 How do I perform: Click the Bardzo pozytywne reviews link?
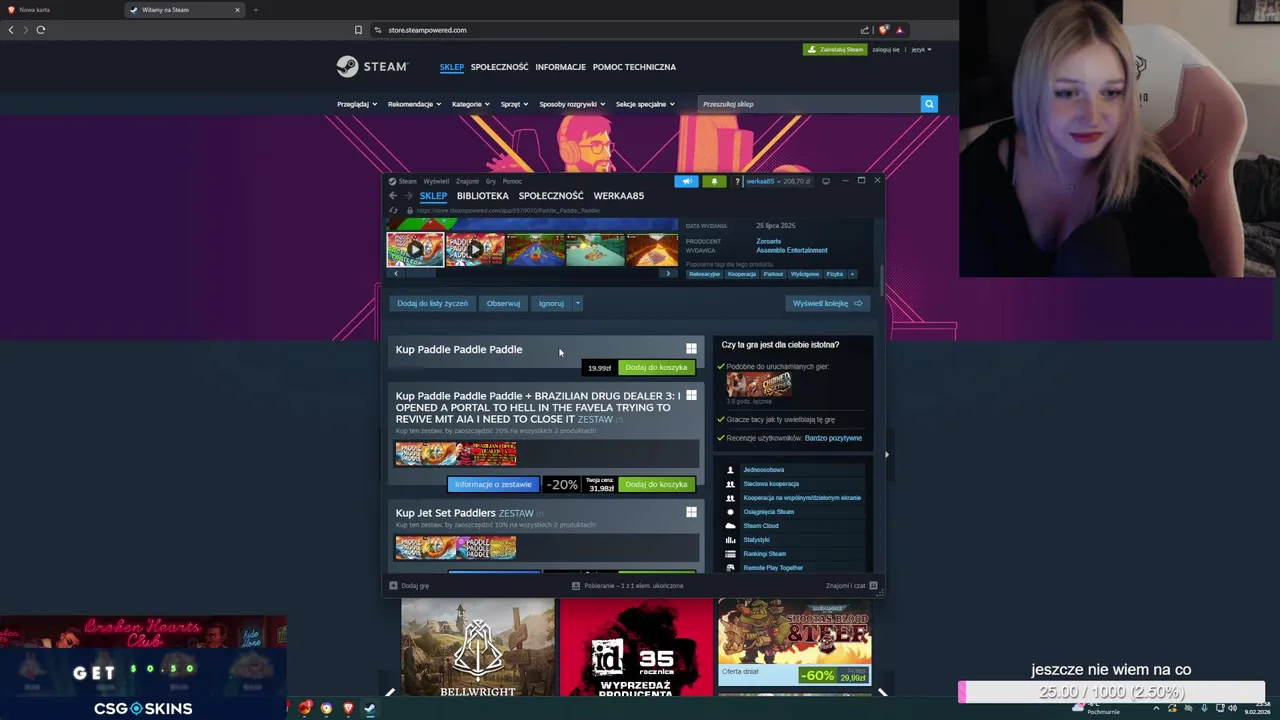(833, 438)
